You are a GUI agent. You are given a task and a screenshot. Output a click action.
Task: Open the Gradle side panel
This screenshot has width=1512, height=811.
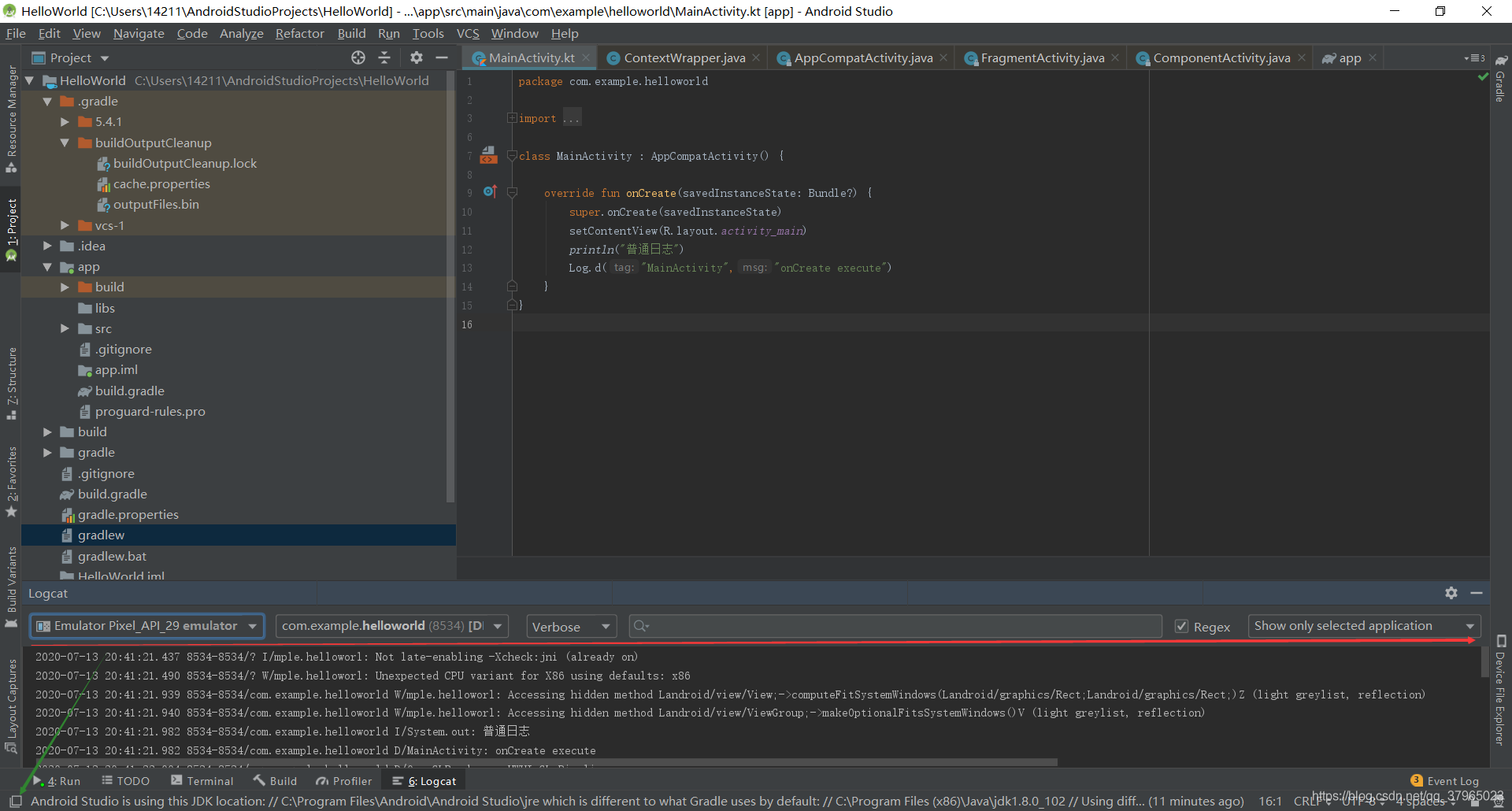point(1500,79)
